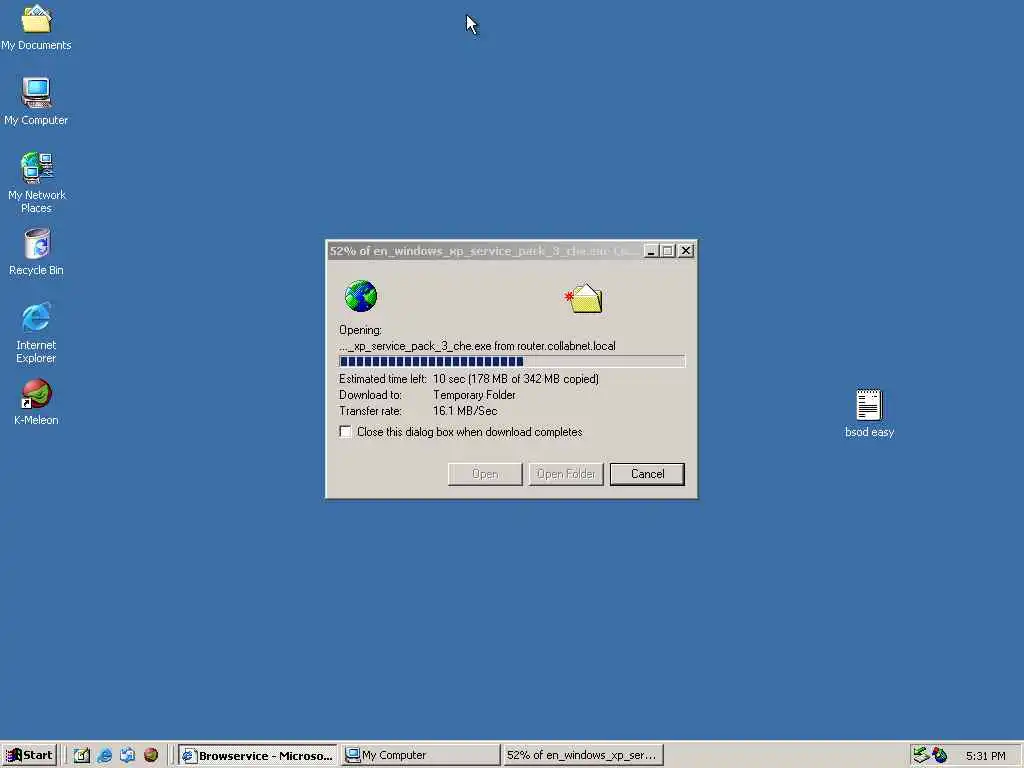Click the Windows Update tray icon
Viewport: 1024px width, 768px height.
click(x=940, y=755)
